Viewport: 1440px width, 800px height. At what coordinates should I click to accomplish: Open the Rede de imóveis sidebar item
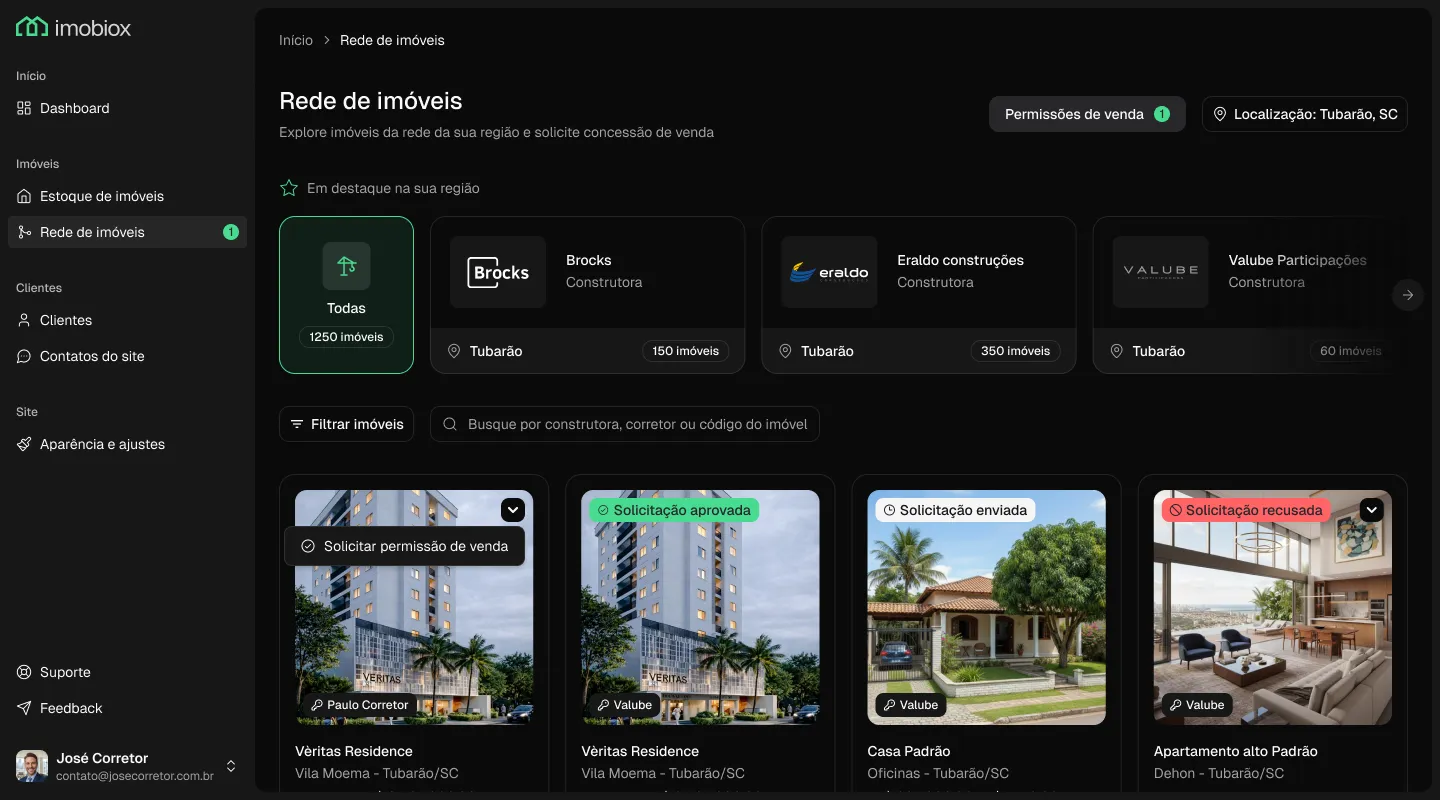click(127, 232)
